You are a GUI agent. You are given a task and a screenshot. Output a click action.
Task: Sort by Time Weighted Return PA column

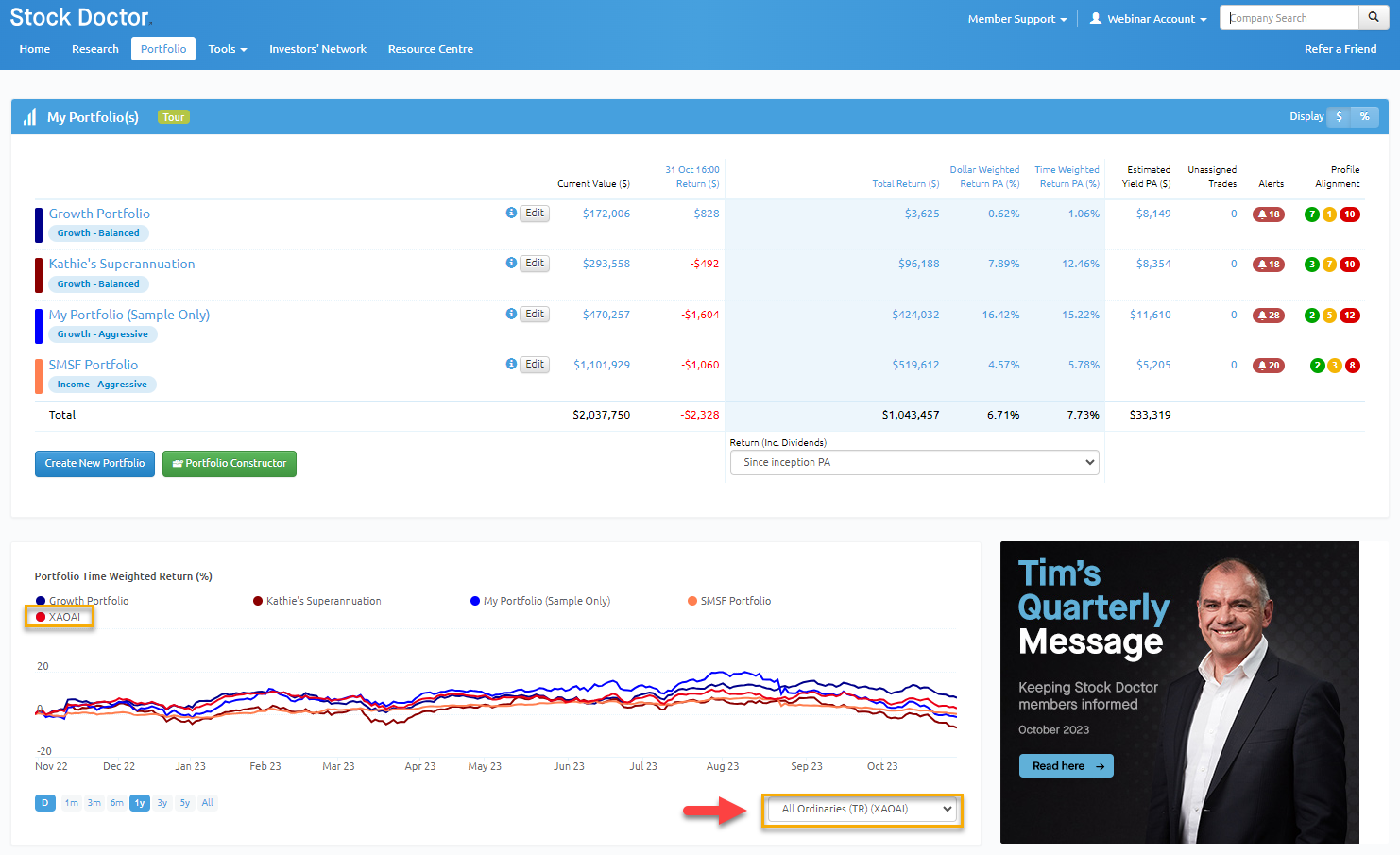[1067, 177]
